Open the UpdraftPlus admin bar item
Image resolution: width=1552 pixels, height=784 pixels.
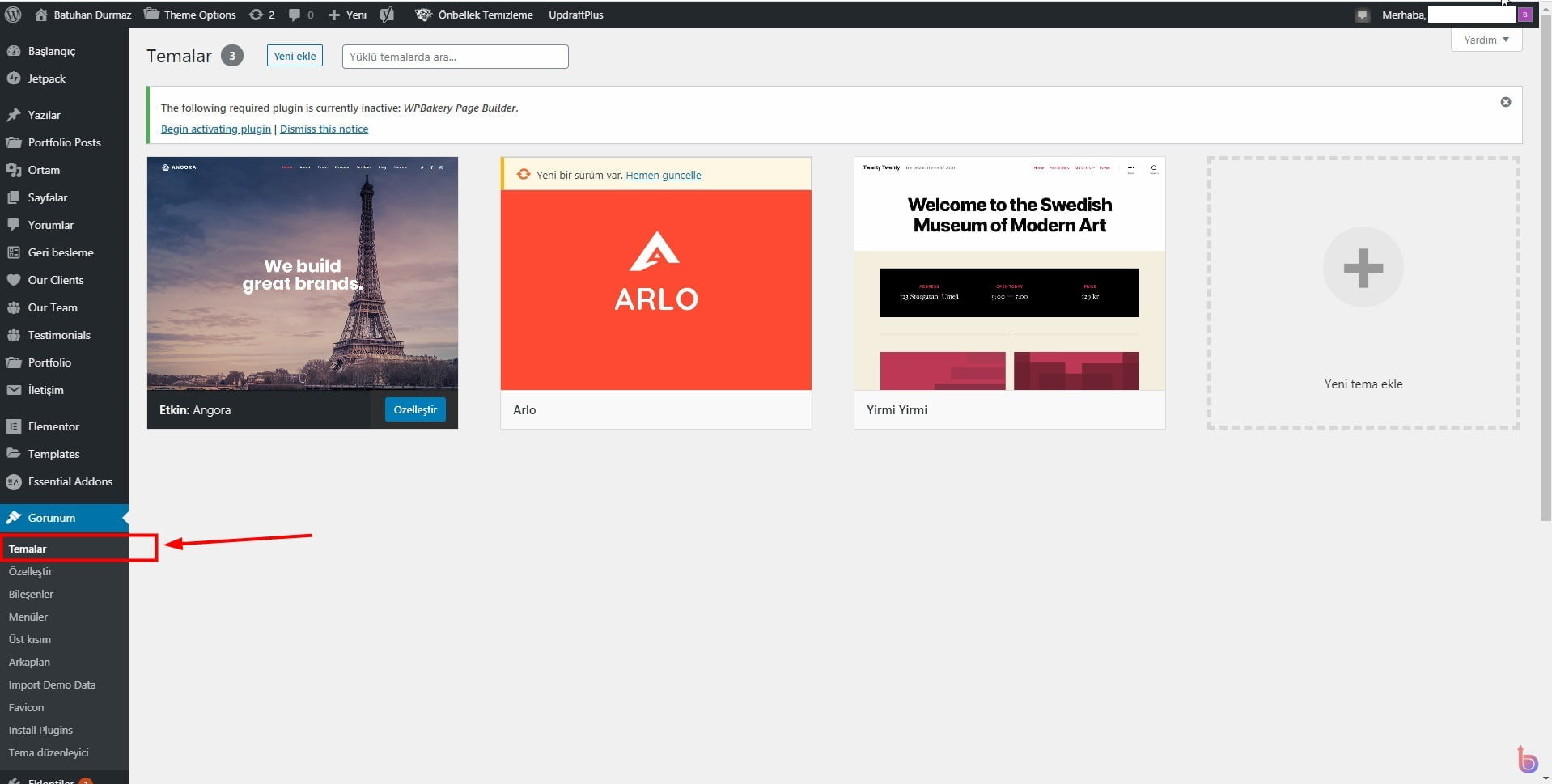pyautogui.click(x=576, y=15)
